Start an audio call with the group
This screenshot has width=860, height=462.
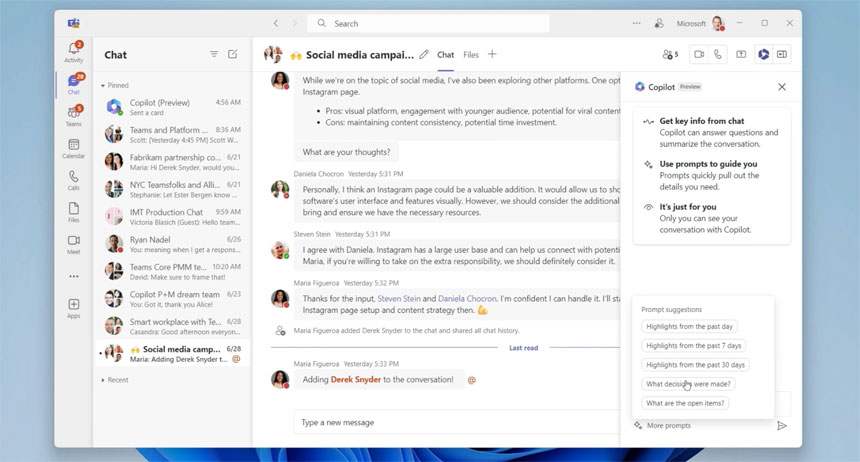tap(718, 54)
